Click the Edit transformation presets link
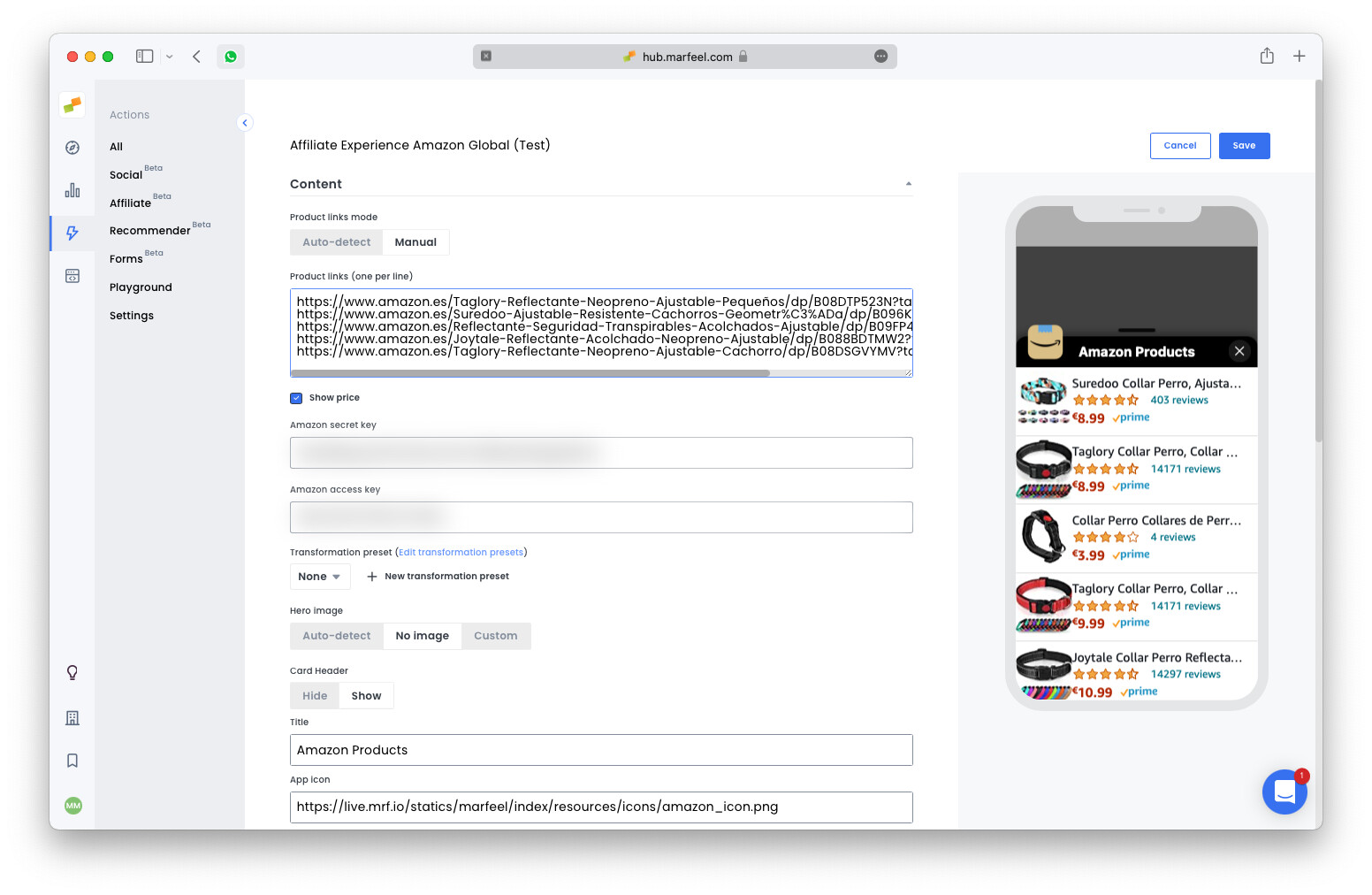This screenshot has height=895, width=1372. 461,552
